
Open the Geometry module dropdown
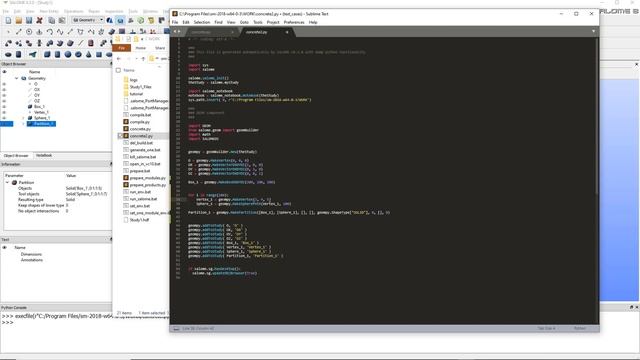(88, 20)
